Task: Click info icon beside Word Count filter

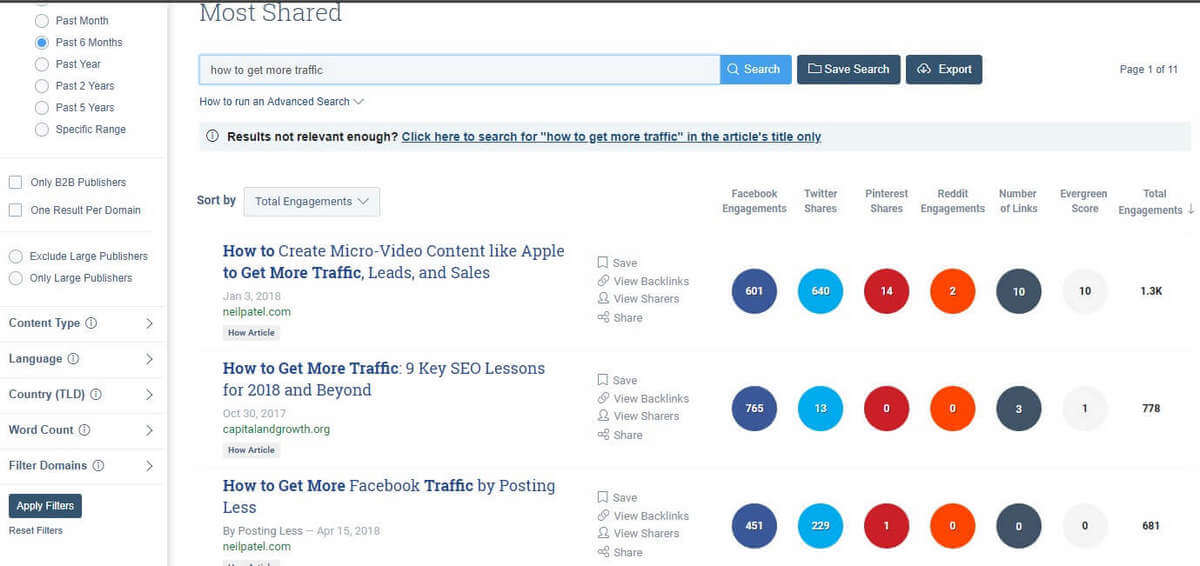Action: click(x=85, y=430)
